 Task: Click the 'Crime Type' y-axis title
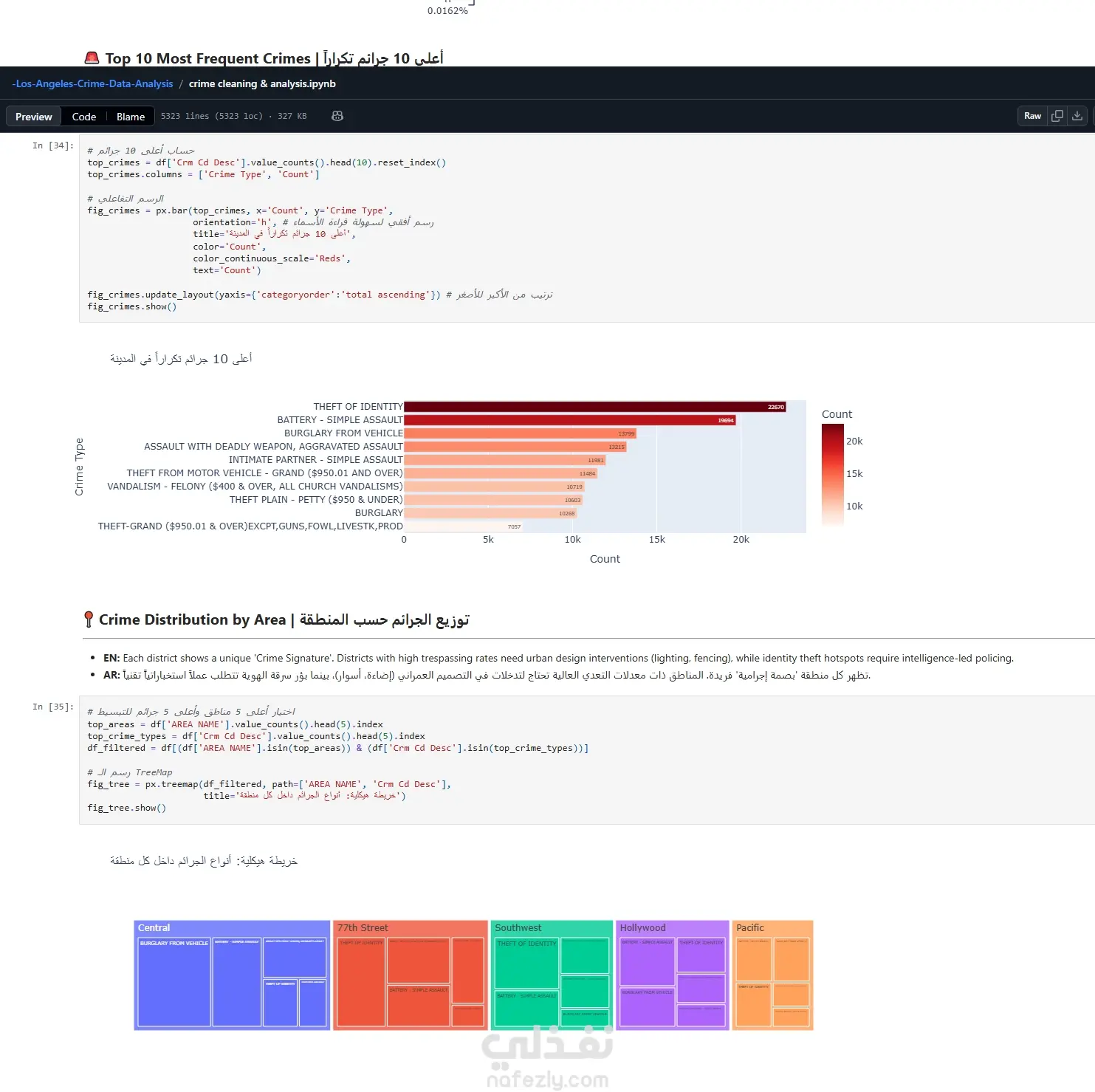79,467
